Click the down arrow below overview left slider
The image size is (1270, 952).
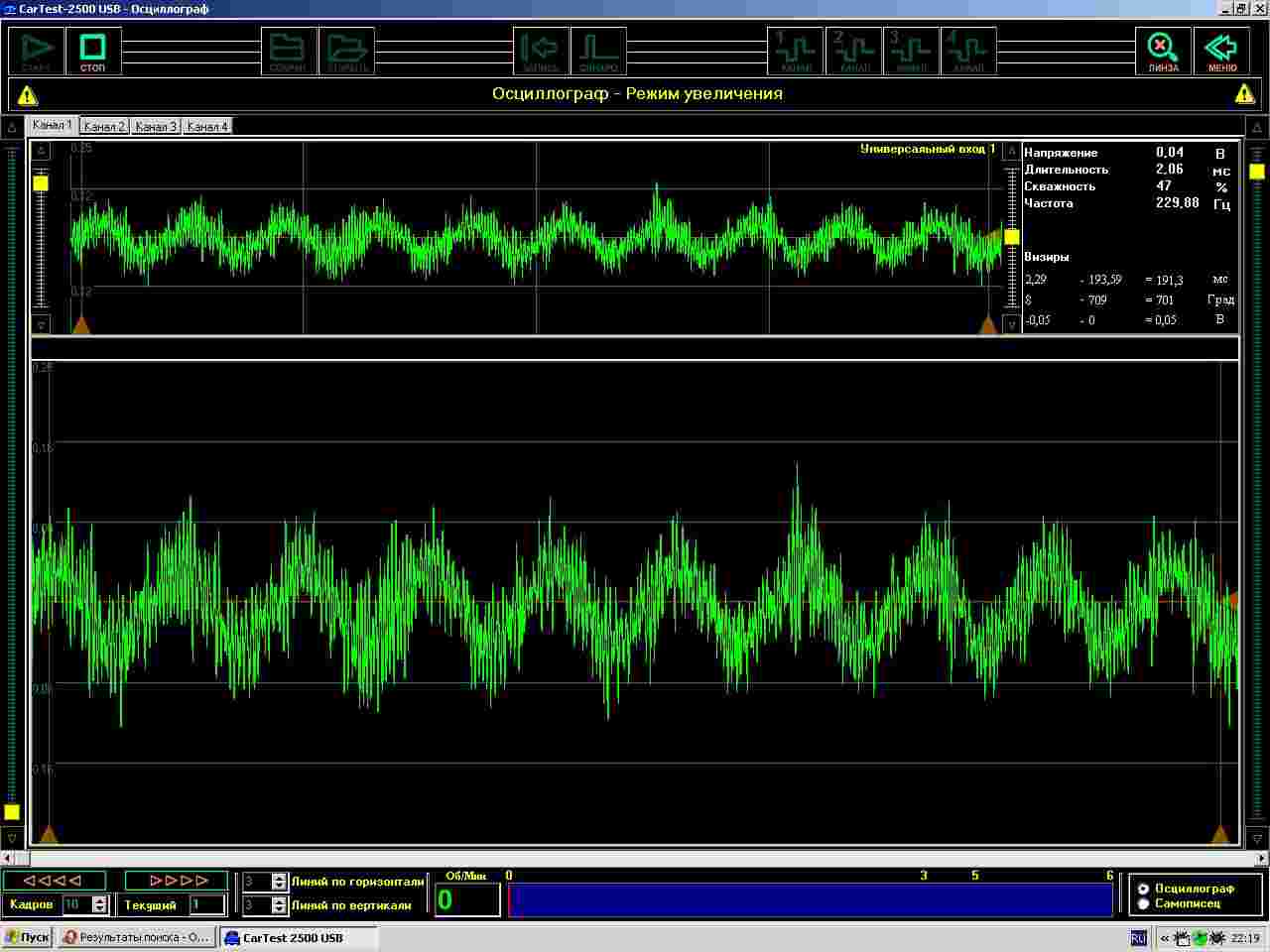pos(41,325)
